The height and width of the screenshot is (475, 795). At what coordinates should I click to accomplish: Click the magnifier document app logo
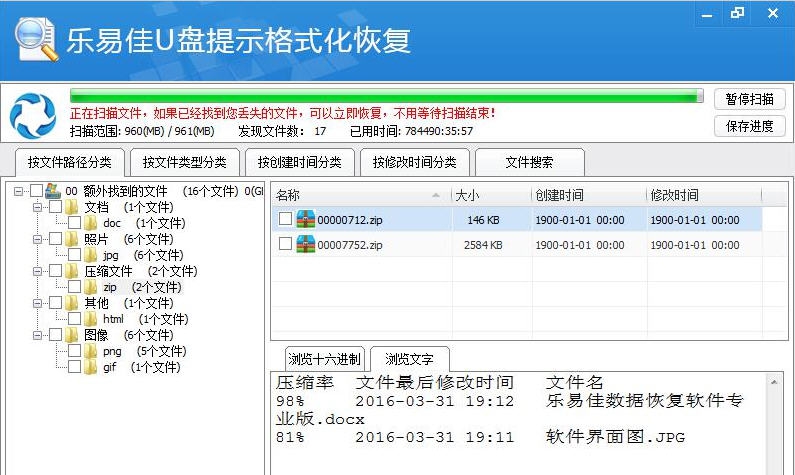[37, 40]
